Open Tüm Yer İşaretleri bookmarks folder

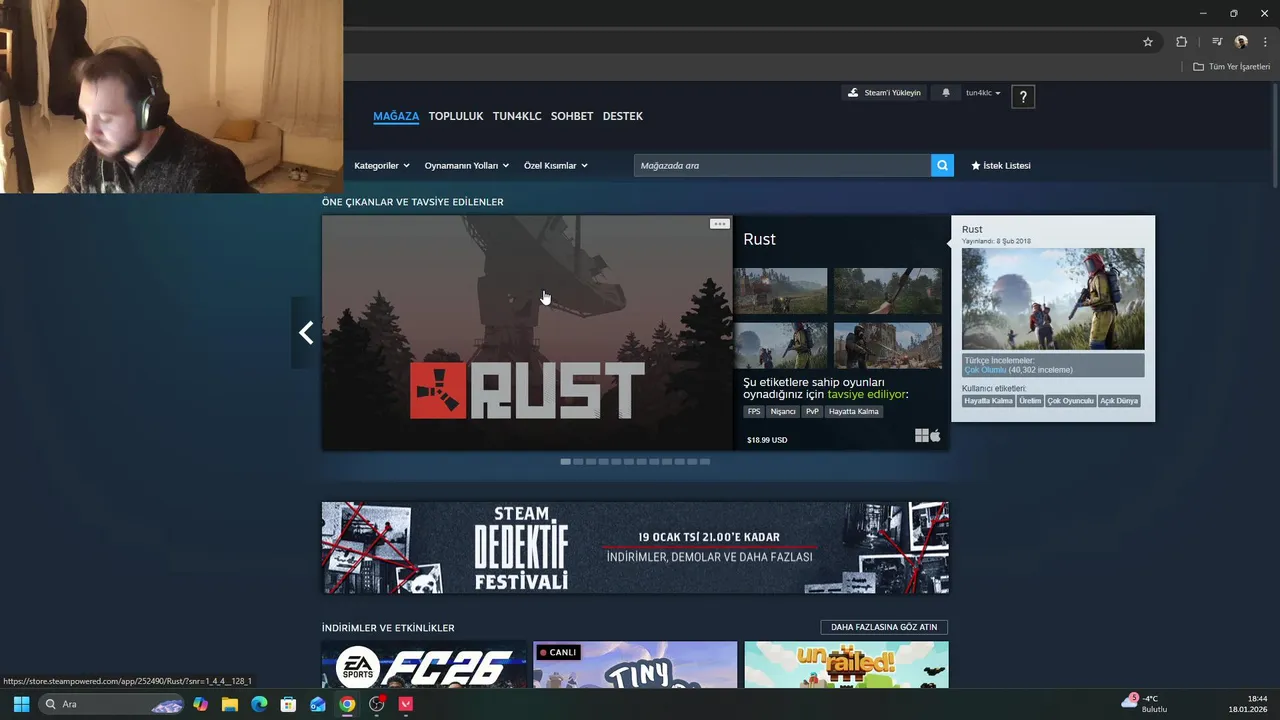click(1231, 67)
